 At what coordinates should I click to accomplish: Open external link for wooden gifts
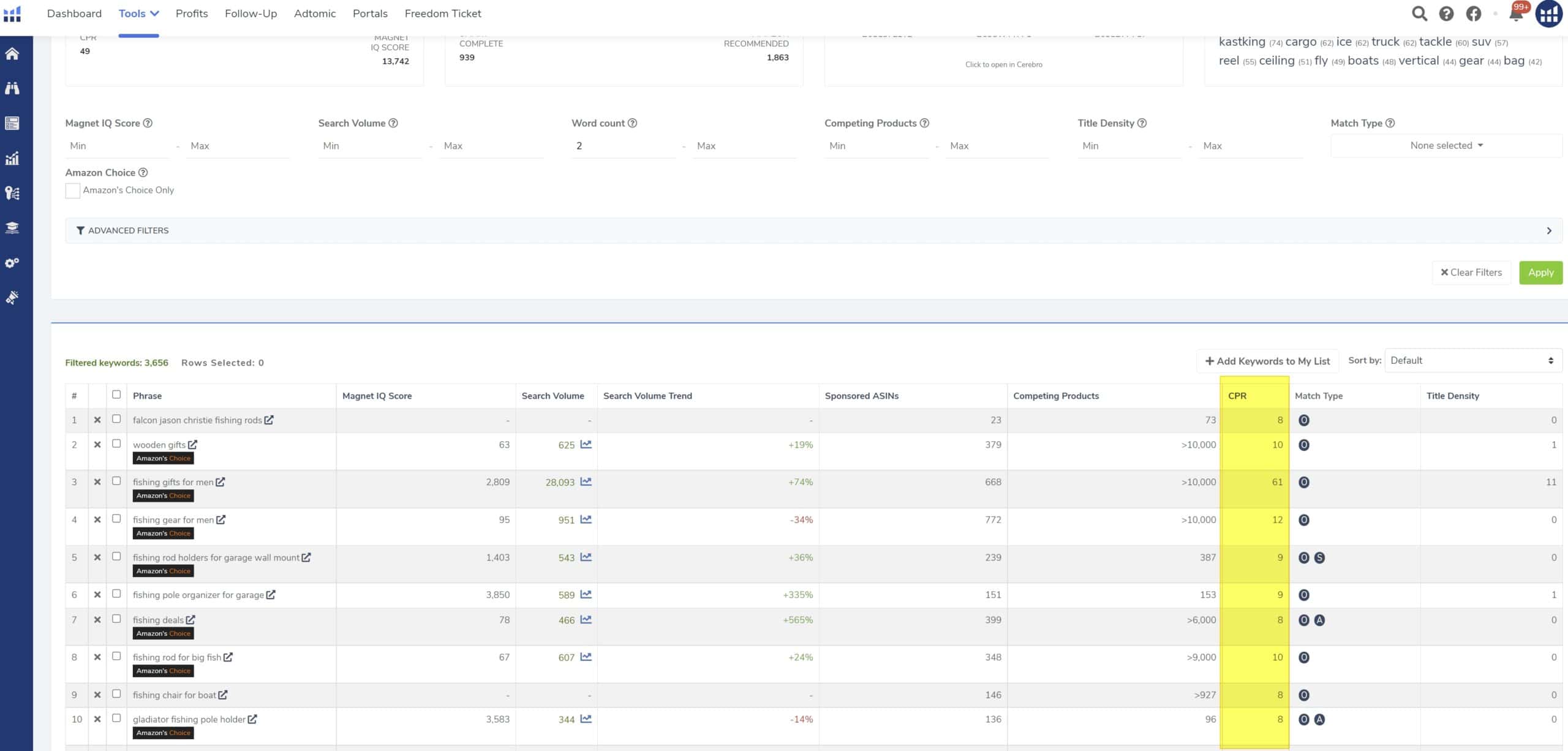click(192, 445)
